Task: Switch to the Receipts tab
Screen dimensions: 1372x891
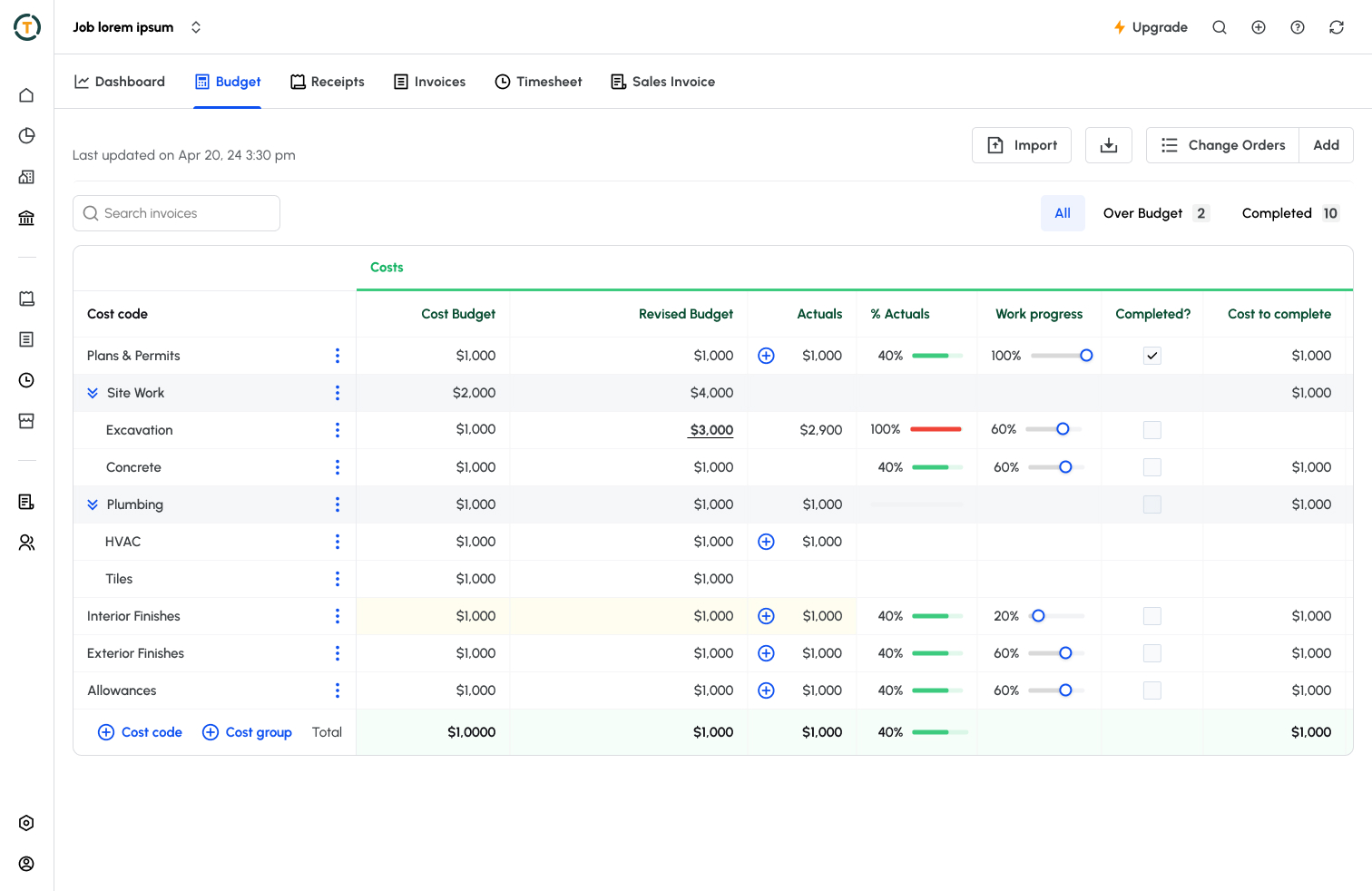Action: tap(328, 82)
